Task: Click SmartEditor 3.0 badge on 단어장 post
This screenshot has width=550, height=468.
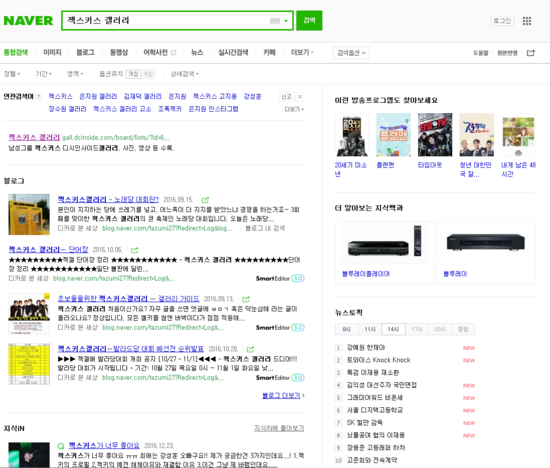Action: click(x=280, y=279)
